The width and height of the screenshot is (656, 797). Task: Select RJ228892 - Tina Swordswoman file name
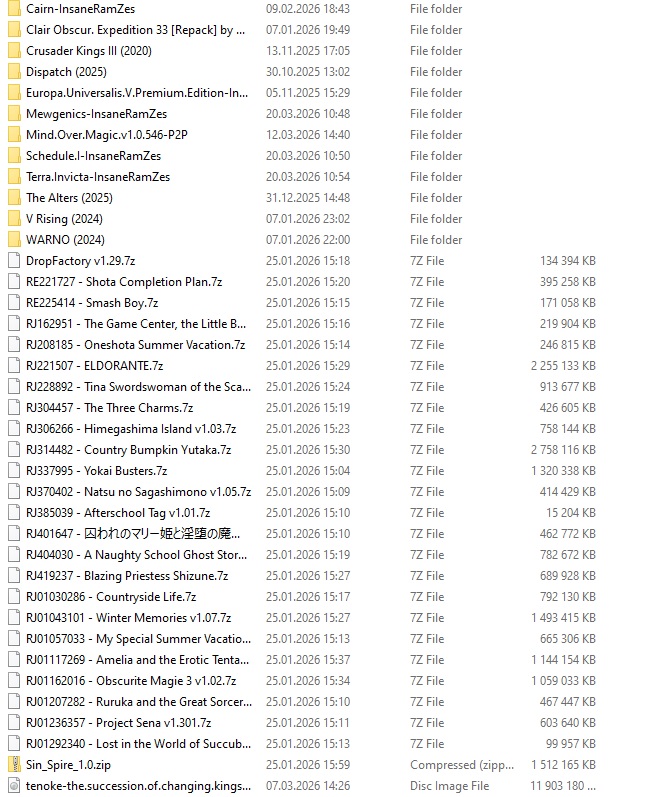(139, 387)
